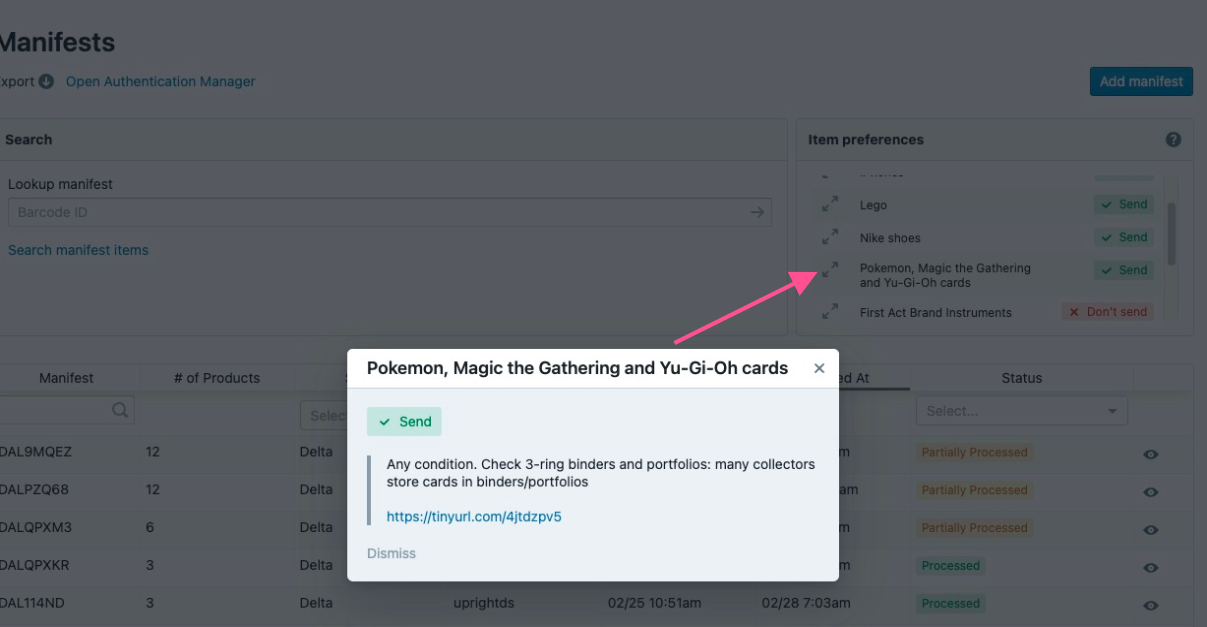
Task: Click the barcode lookup arrow icon
Action: coord(757,212)
